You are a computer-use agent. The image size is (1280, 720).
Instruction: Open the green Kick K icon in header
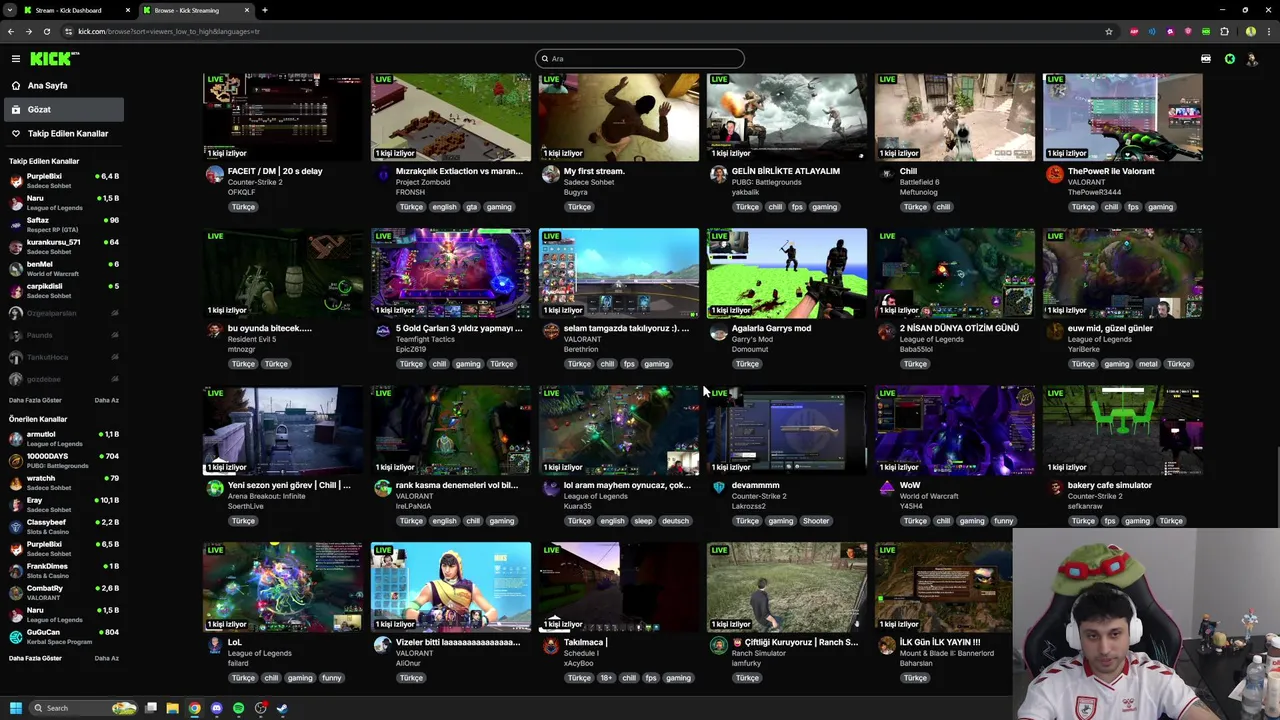coord(1230,59)
